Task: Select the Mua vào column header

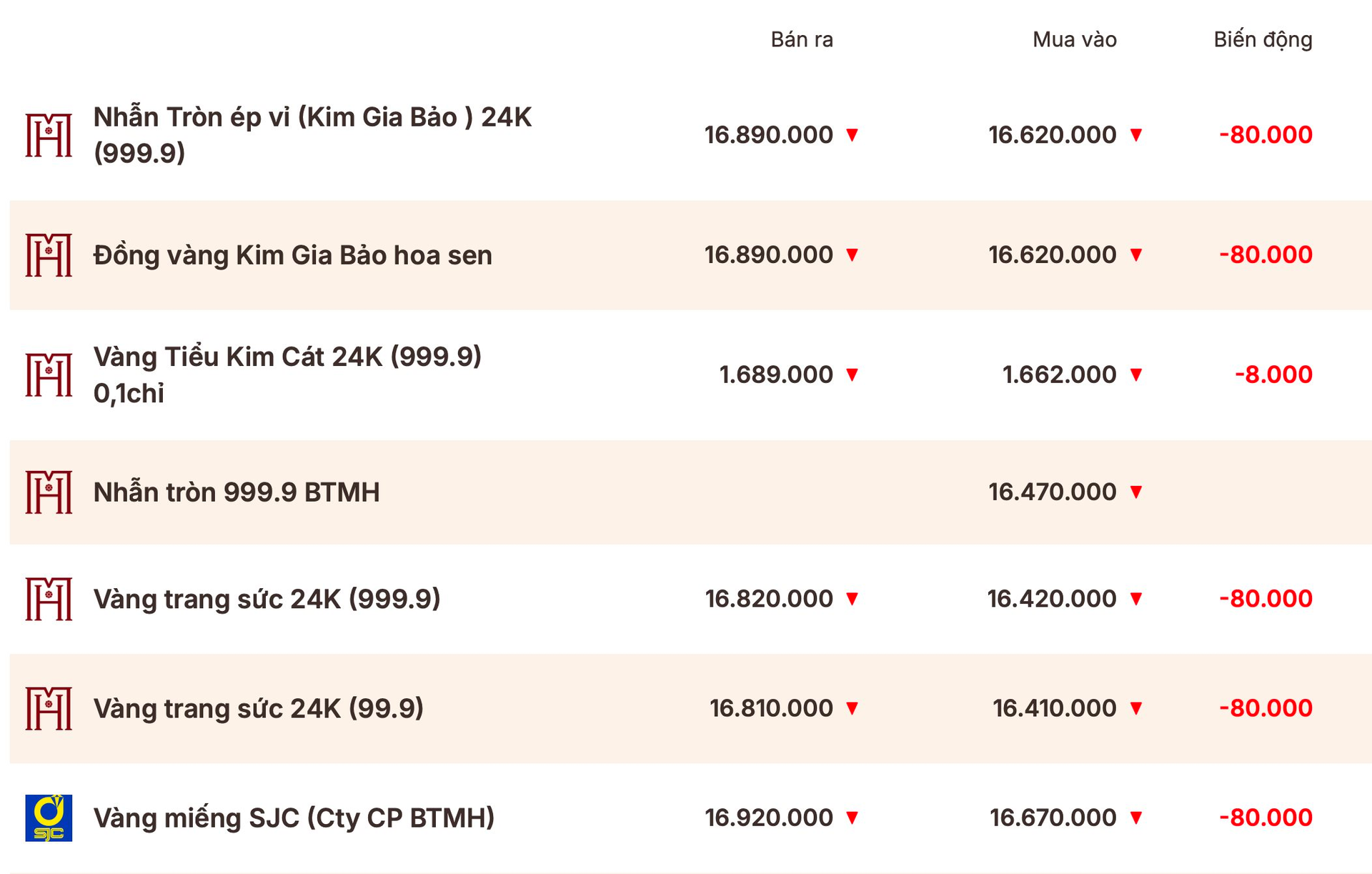Action: [1074, 39]
